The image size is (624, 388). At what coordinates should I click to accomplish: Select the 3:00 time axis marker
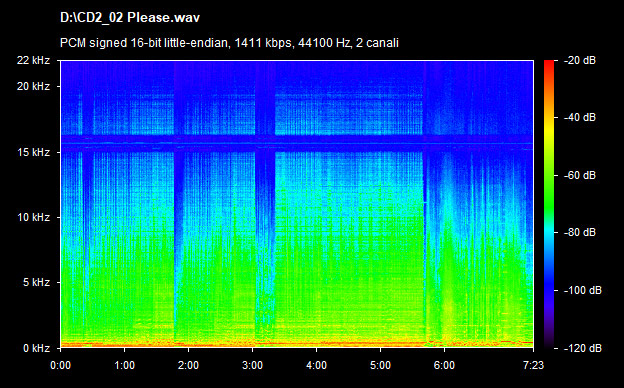click(252, 365)
